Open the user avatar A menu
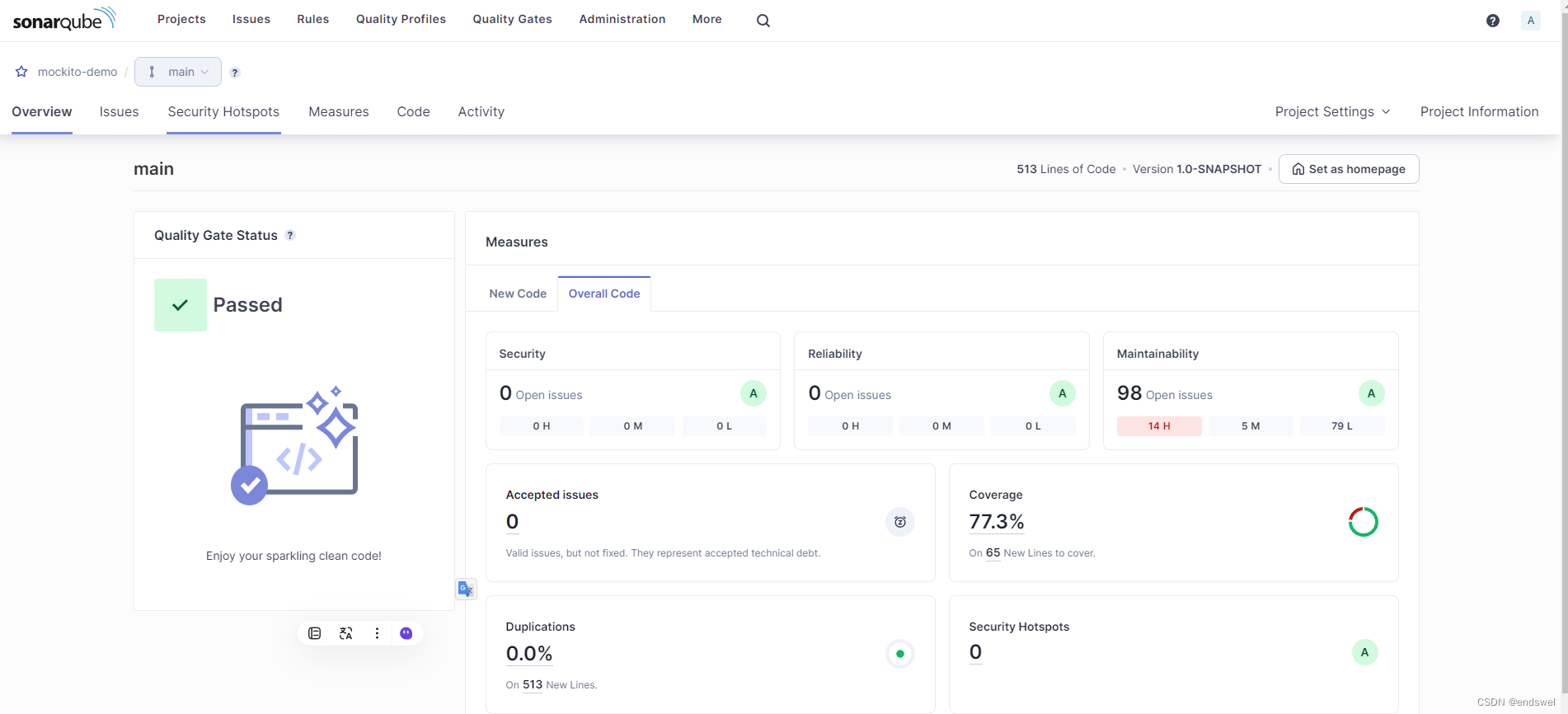 pos(1531,21)
